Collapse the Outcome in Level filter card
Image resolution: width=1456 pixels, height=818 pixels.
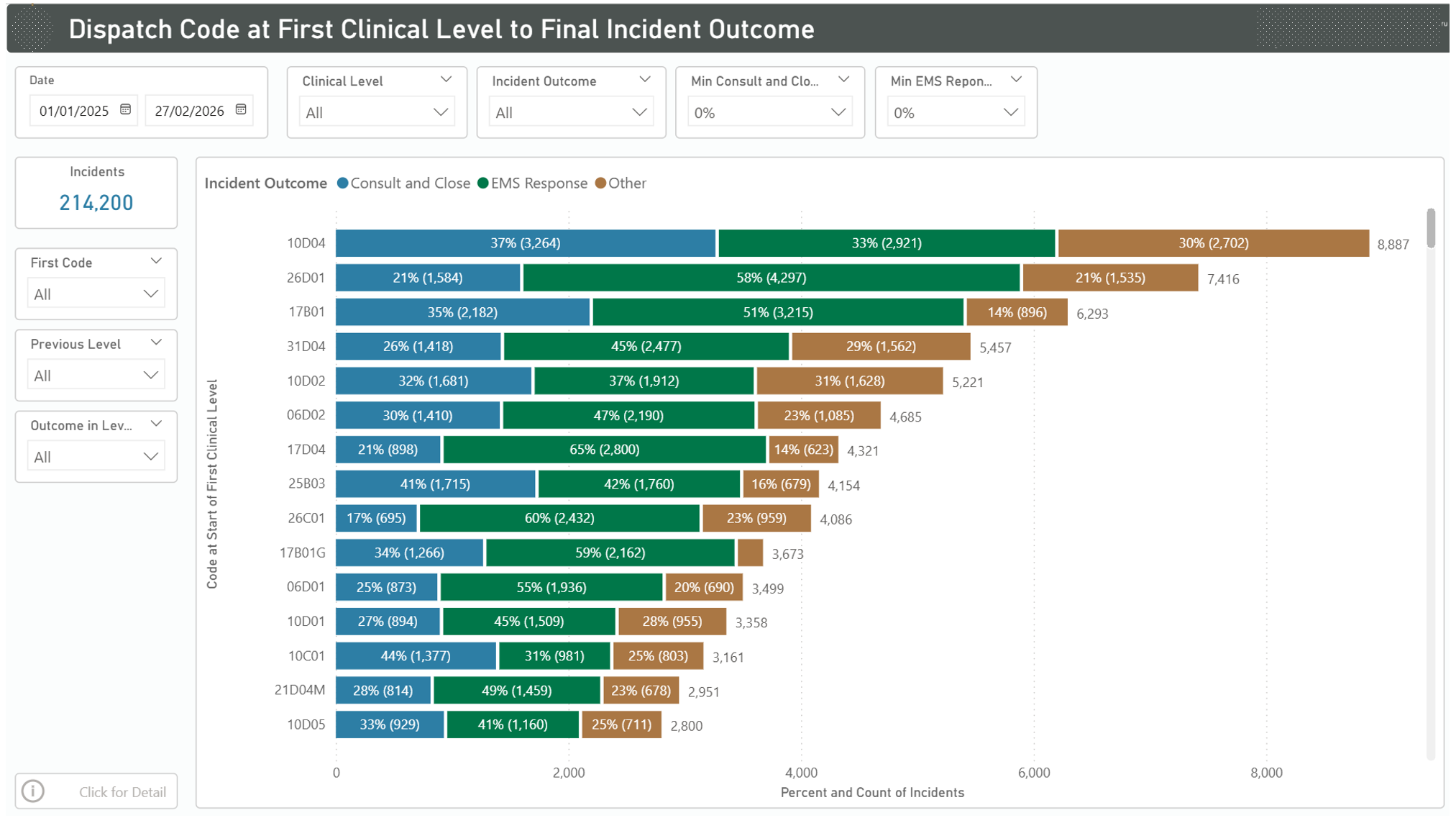point(156,424)
